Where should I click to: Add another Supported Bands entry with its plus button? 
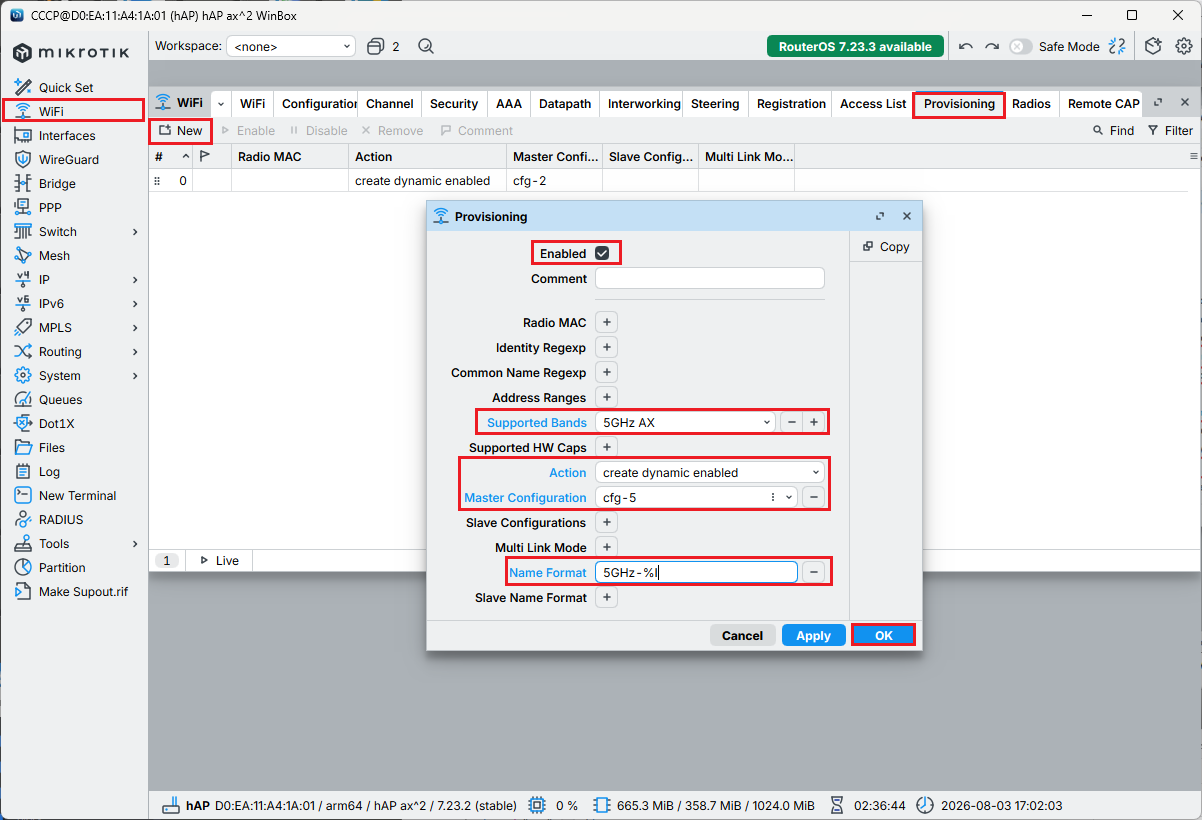(x=814, y=422)
